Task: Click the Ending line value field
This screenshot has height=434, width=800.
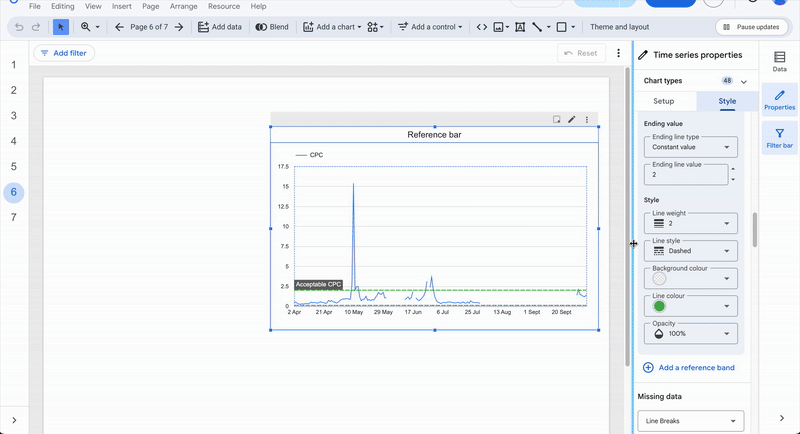Action: (686, 174)
